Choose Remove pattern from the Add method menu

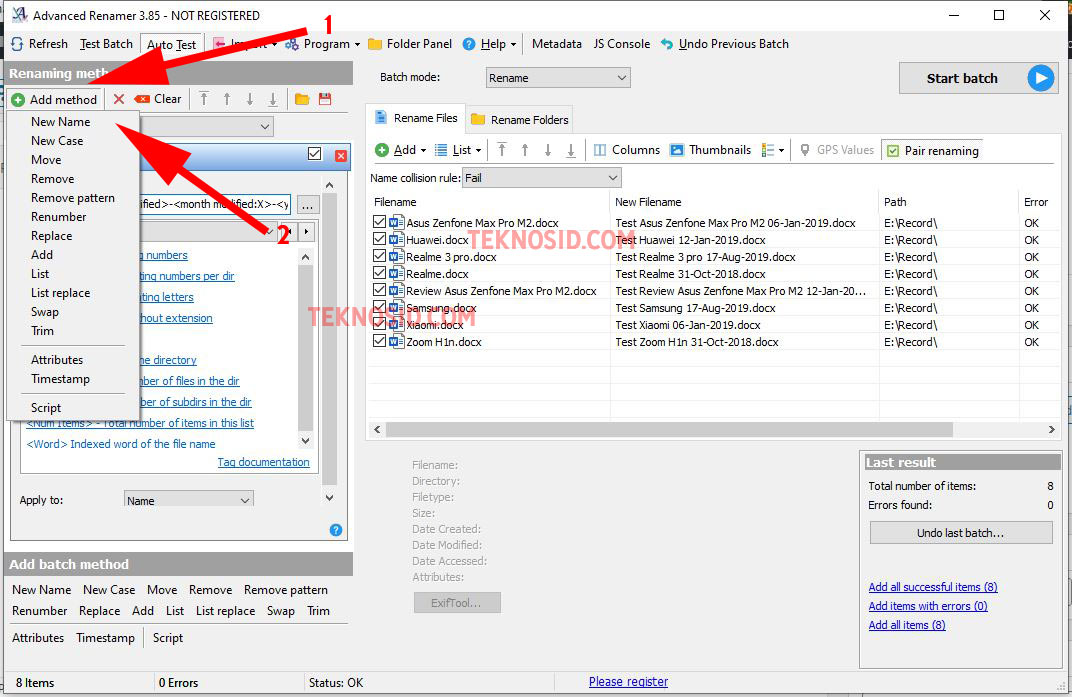pos(72,198)
